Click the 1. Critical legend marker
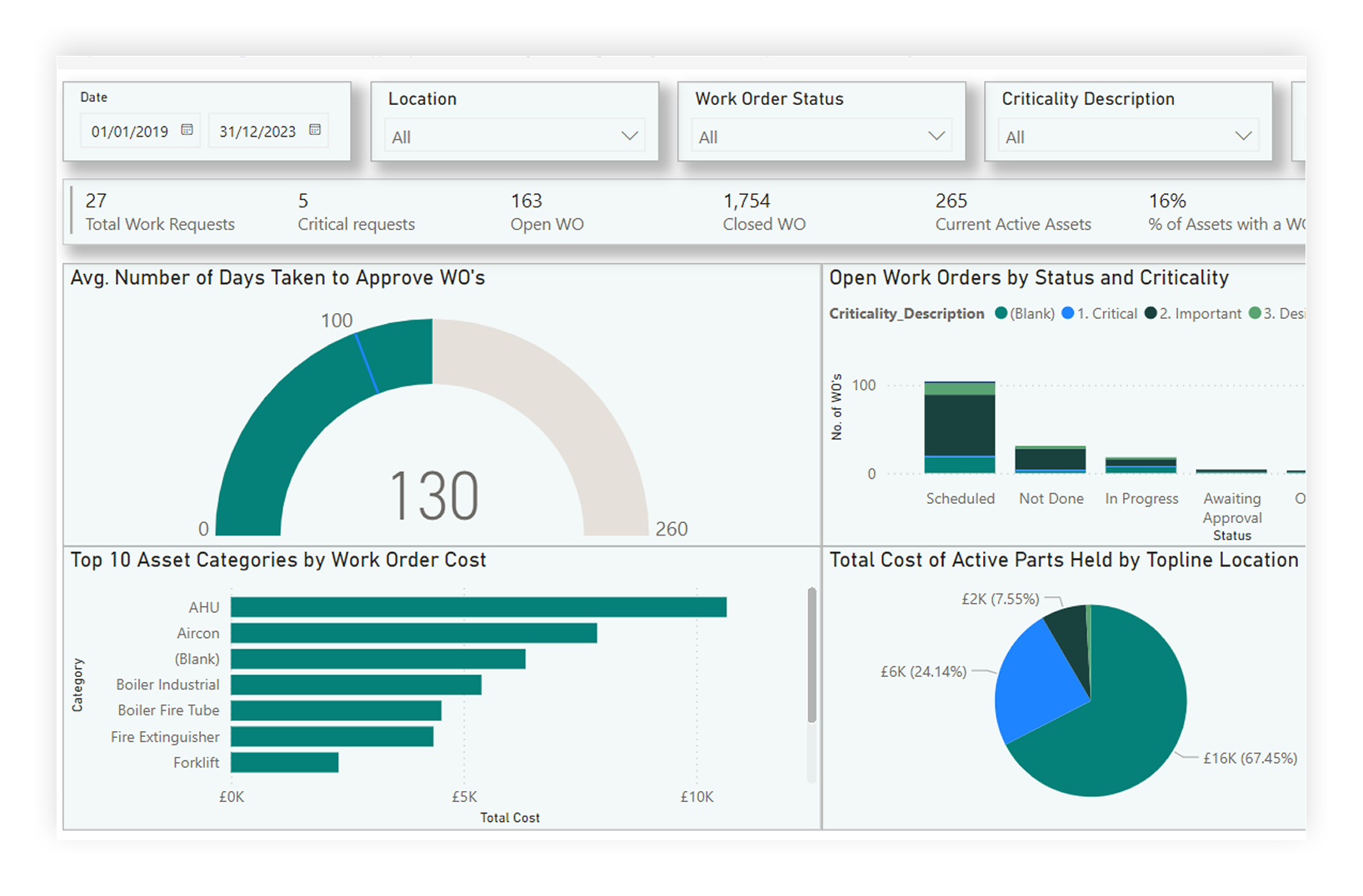Image resolution: width=1363 pixels, height=896 pixels. click(1067, 313)
